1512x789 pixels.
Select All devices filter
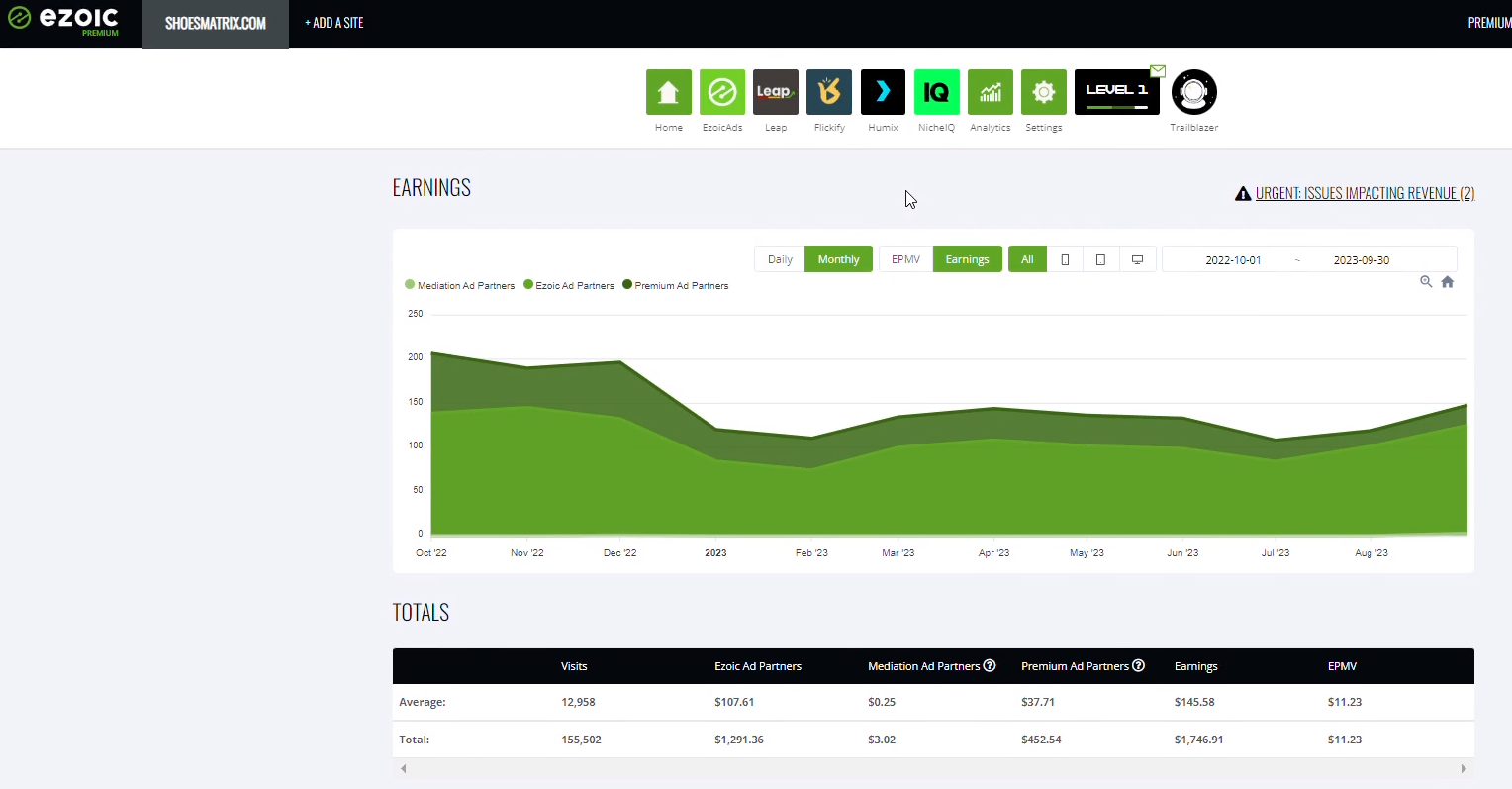click(x=1027, y=259)
